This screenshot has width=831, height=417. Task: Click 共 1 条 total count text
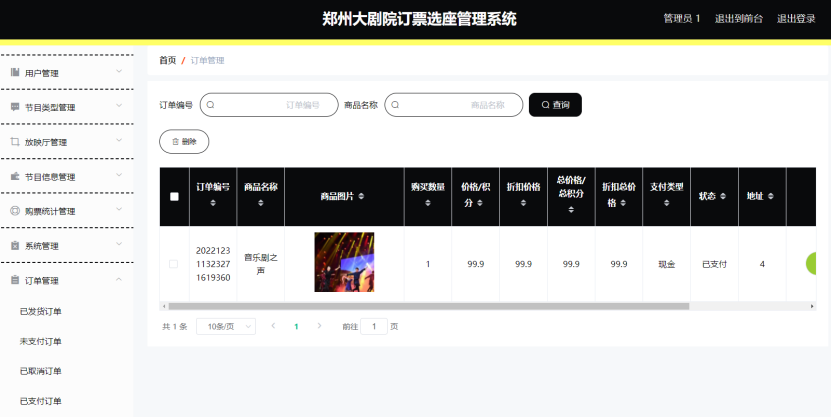click(175, 326)
